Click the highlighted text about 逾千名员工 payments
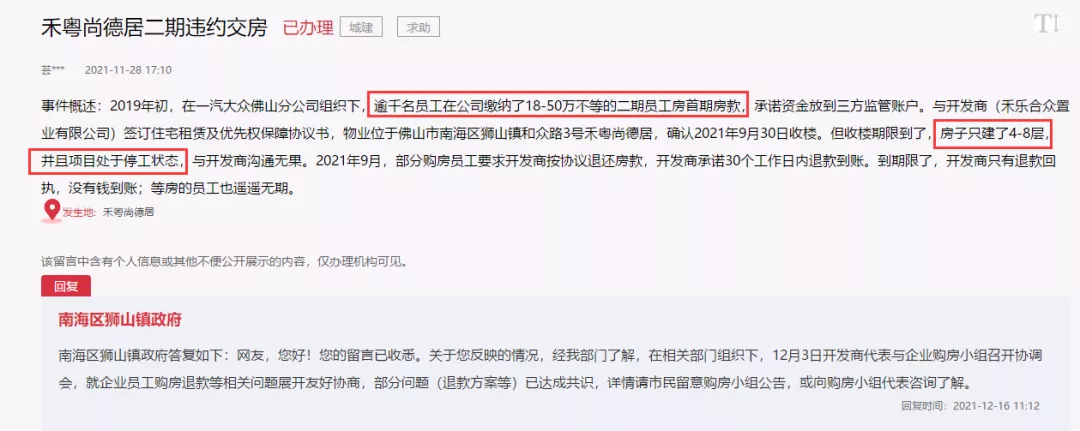The height and width of the screenshot is (431, 1080). pos(558,105)
